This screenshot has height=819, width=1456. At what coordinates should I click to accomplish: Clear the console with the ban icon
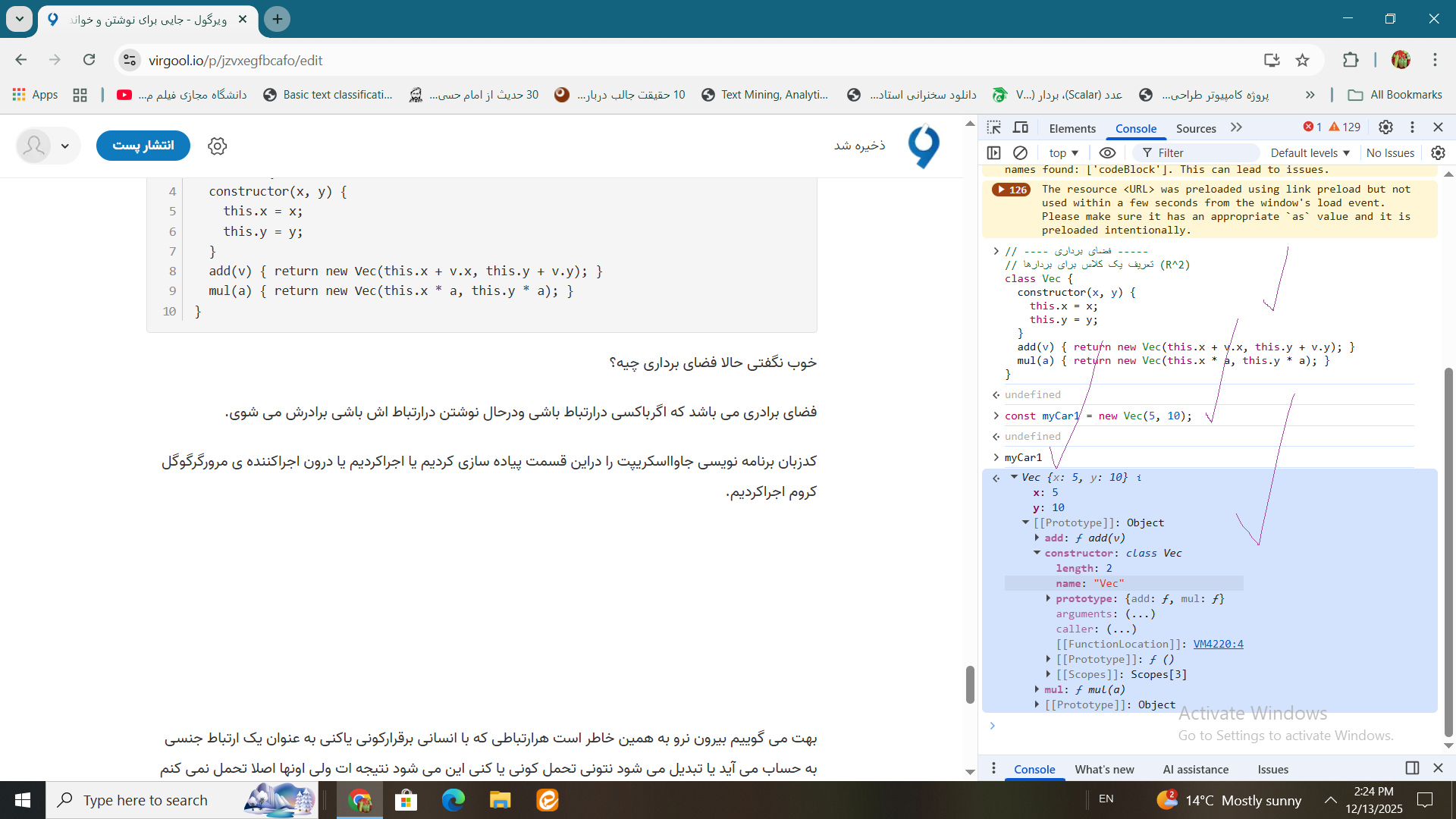click(1021, 152)
